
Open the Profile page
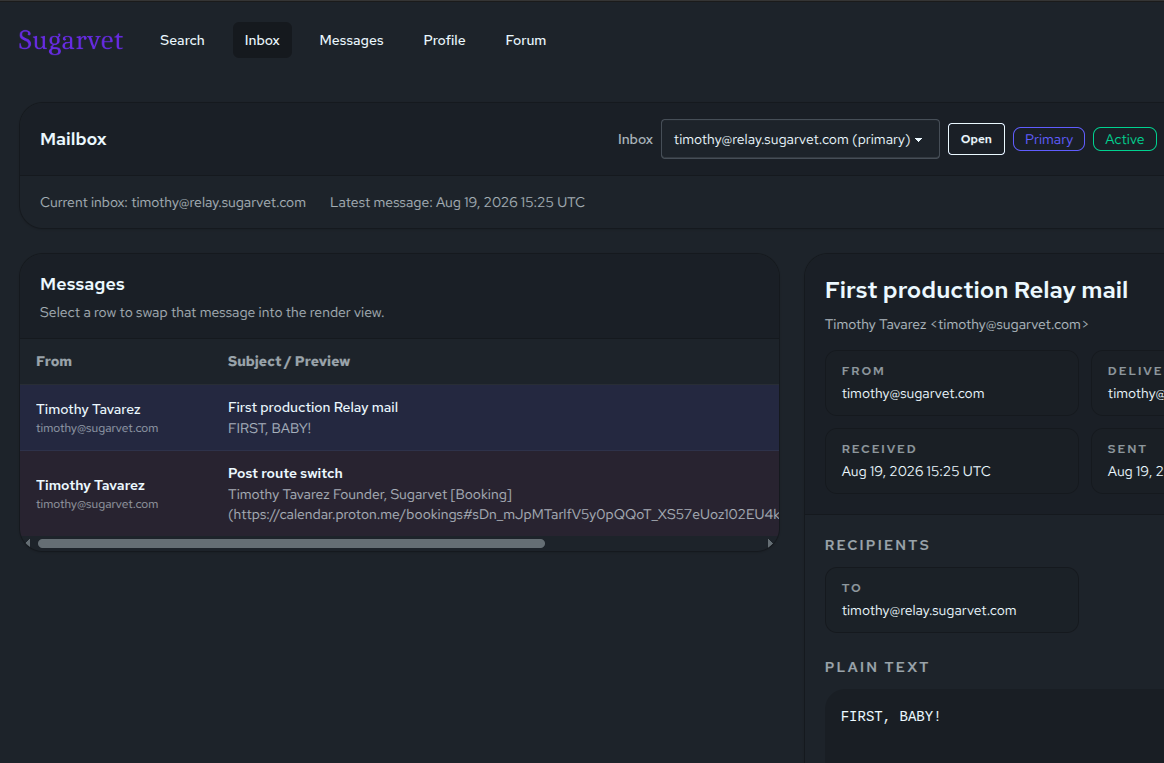click(x=444, y=40)
